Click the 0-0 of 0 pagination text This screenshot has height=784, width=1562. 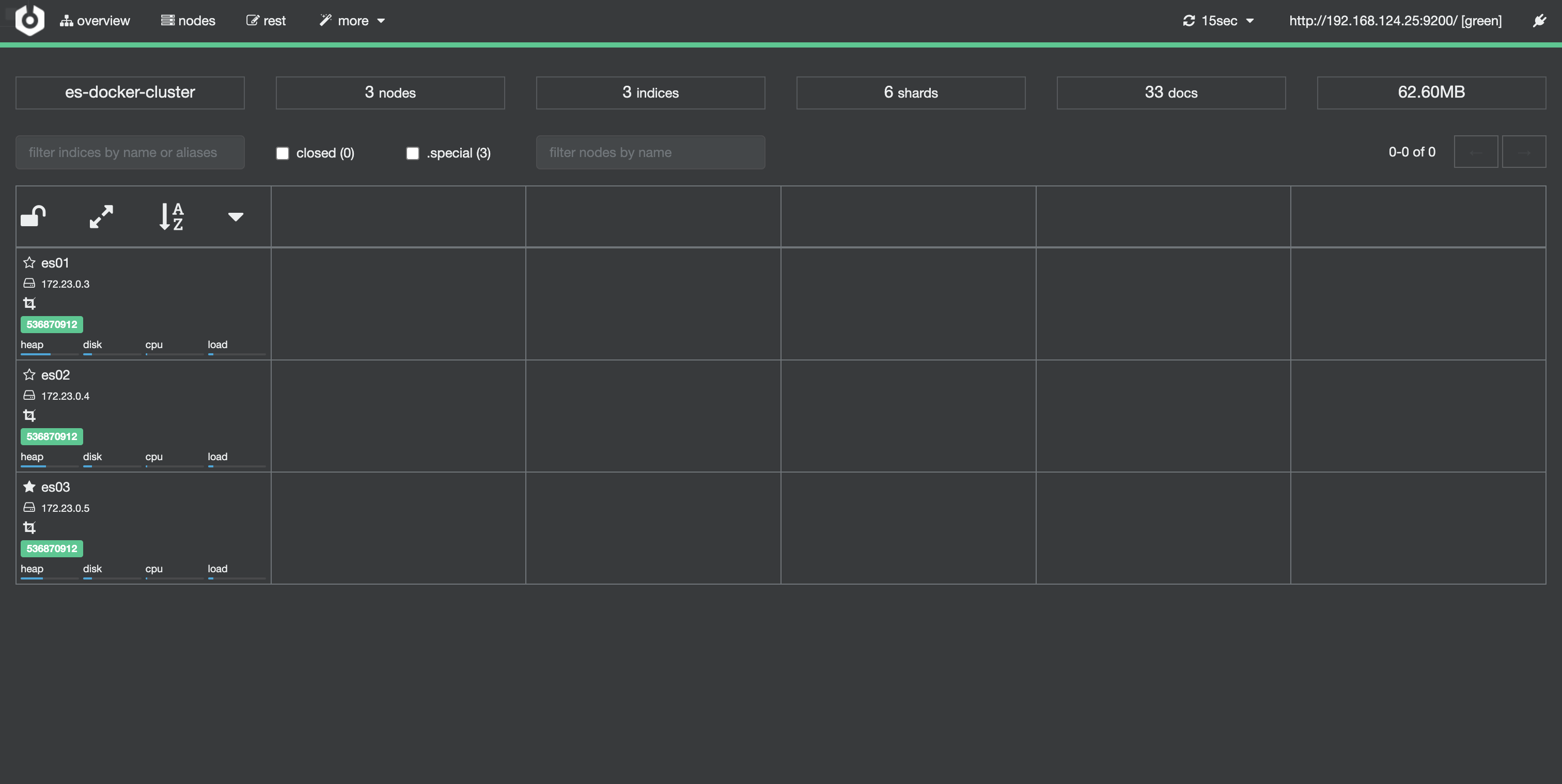point(1412,152)
